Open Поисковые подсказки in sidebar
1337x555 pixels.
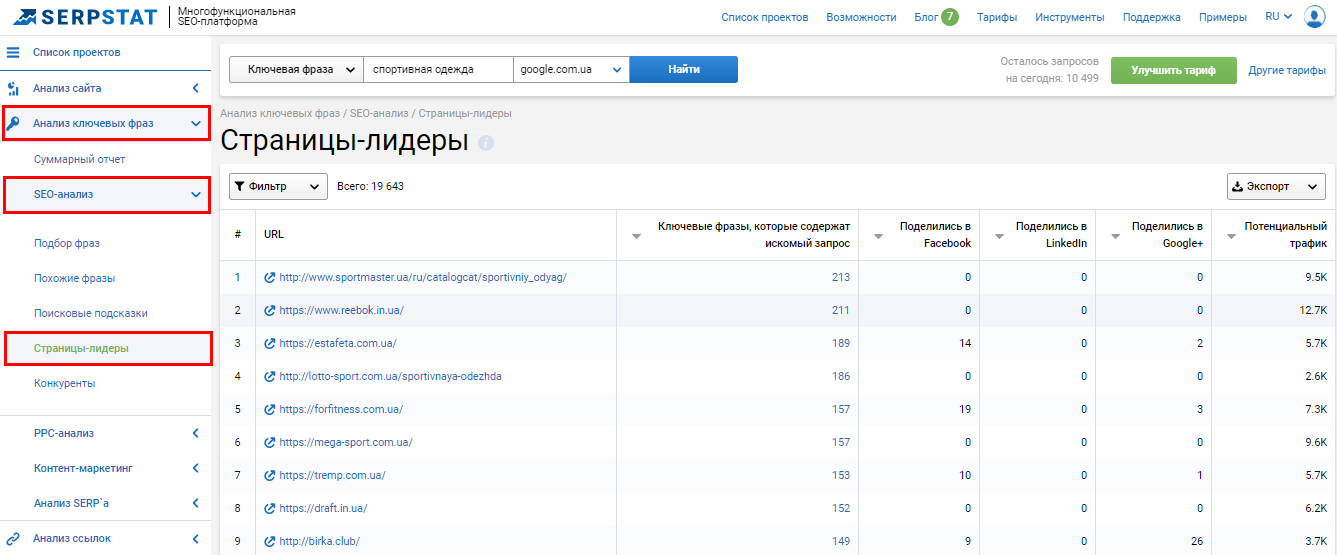click(x=91, y=313)
